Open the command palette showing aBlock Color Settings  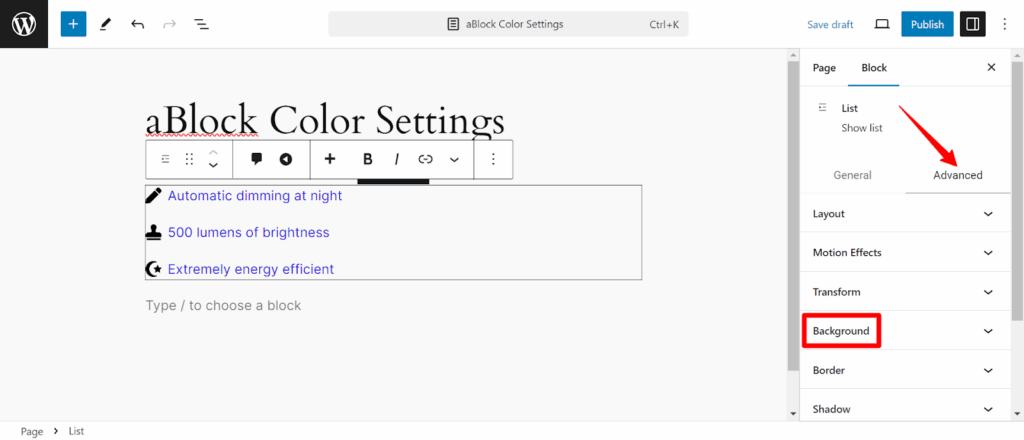508,24
